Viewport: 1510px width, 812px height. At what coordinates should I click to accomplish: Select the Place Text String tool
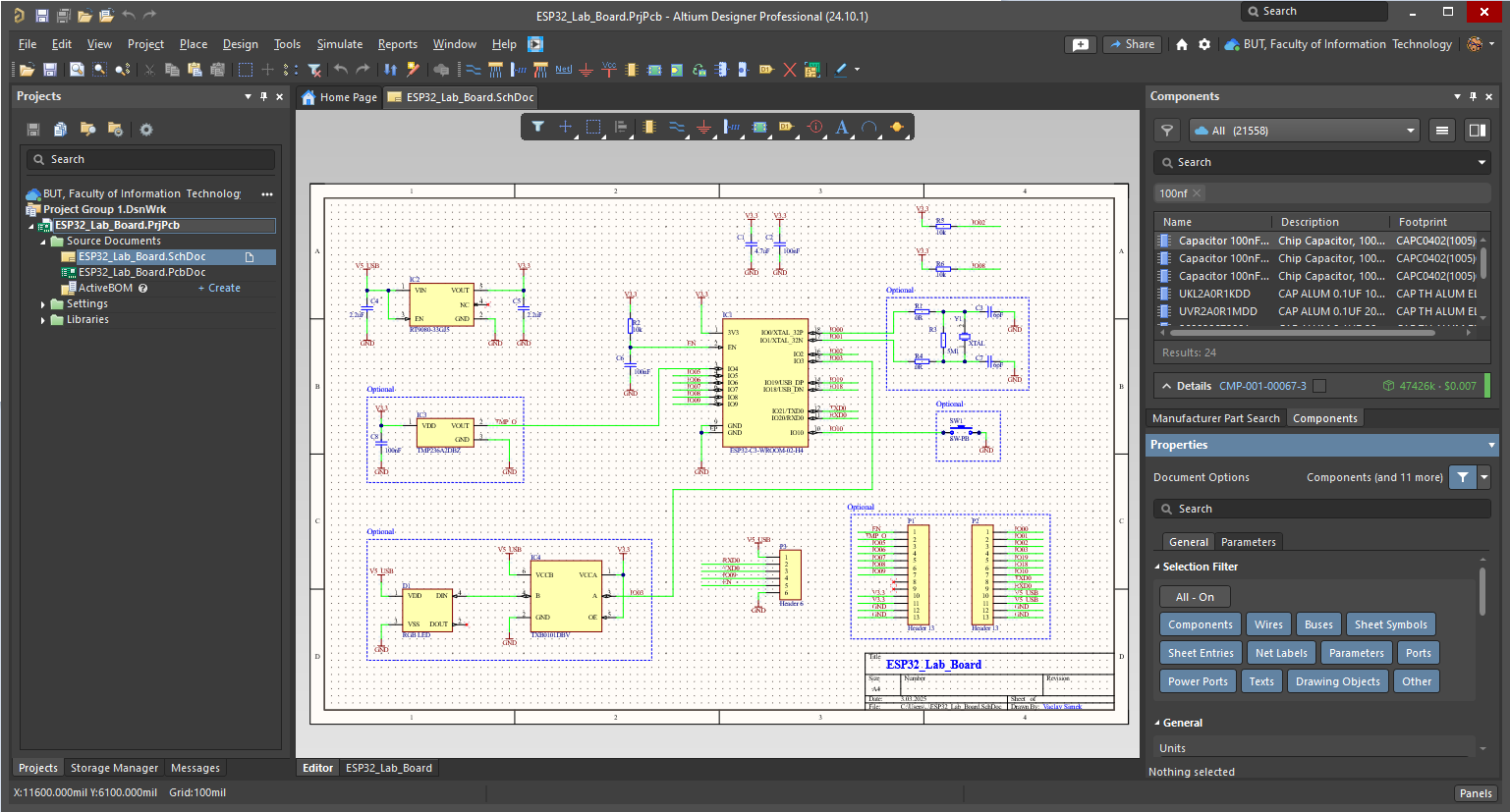click(842, 127)
